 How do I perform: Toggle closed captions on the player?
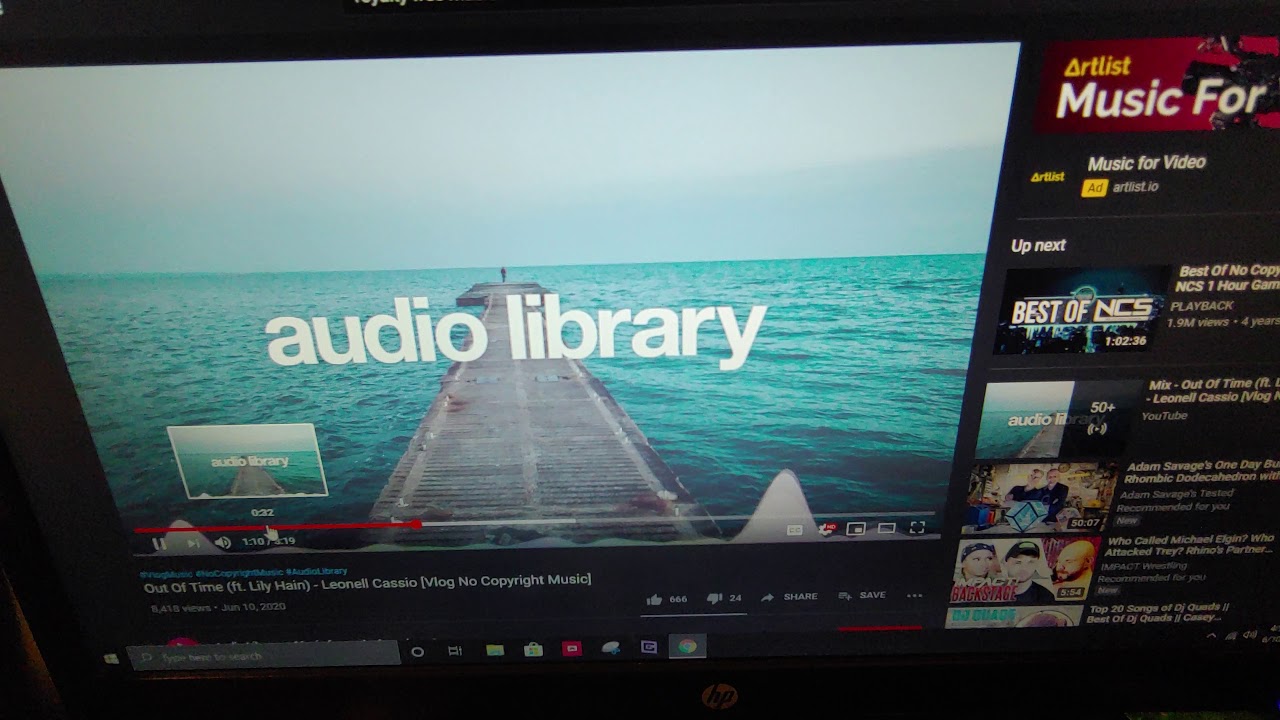(795, 530)
